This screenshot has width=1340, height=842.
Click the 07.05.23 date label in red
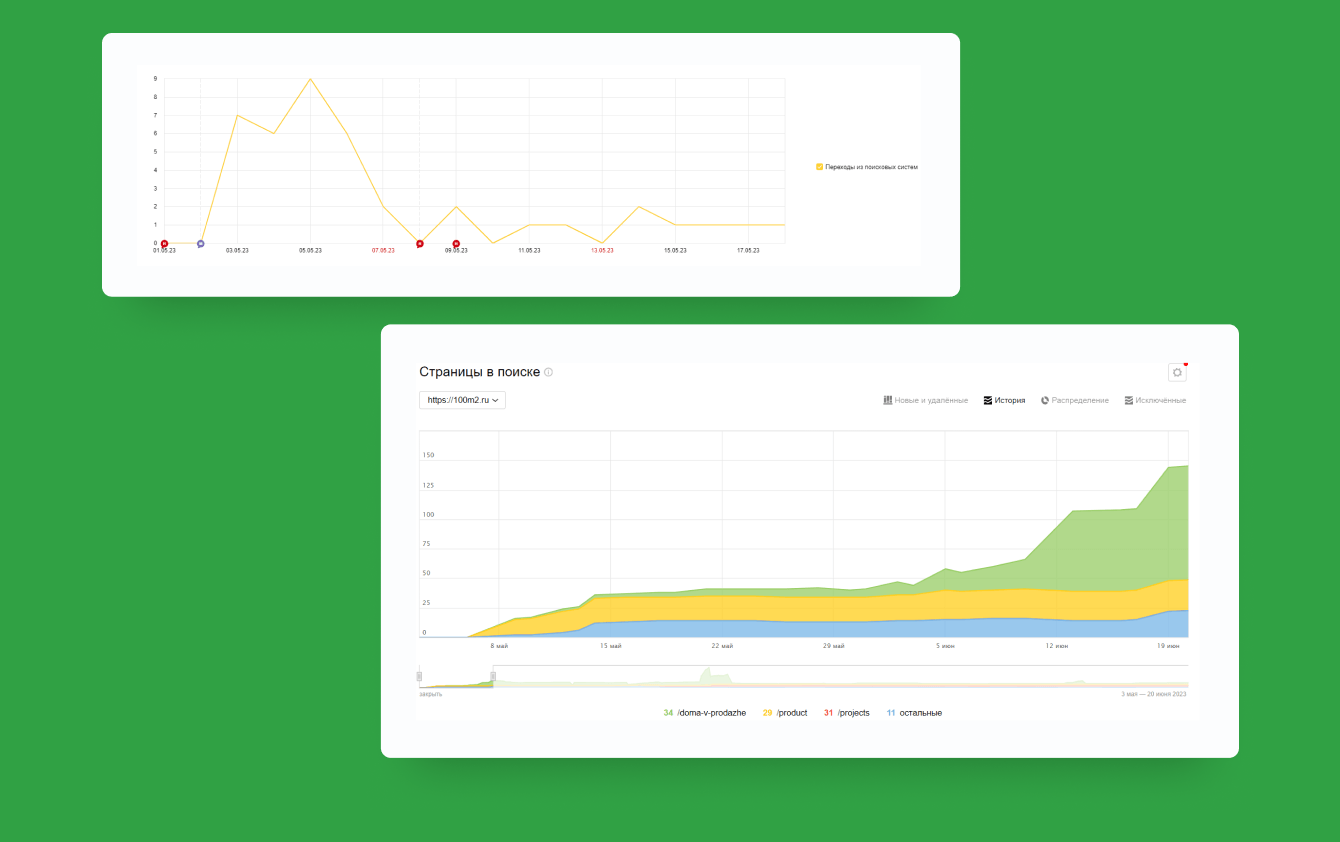(383, 250)
